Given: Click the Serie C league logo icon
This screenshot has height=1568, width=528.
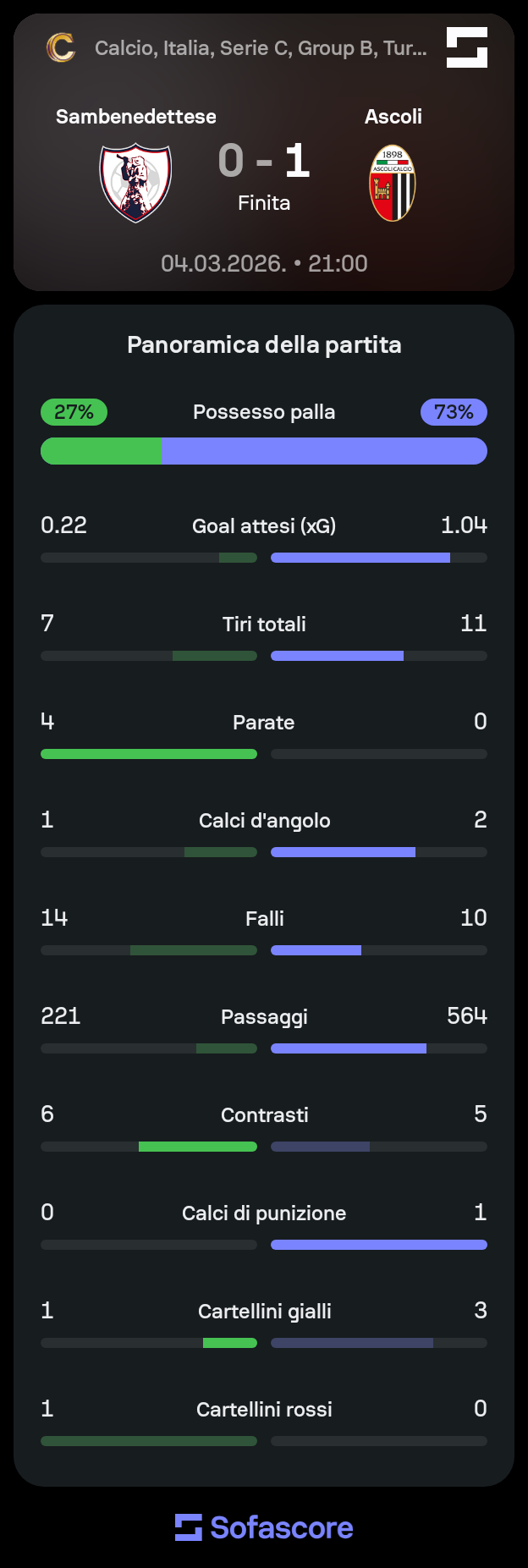Looking at the screenshot, I should pos(60,47).
